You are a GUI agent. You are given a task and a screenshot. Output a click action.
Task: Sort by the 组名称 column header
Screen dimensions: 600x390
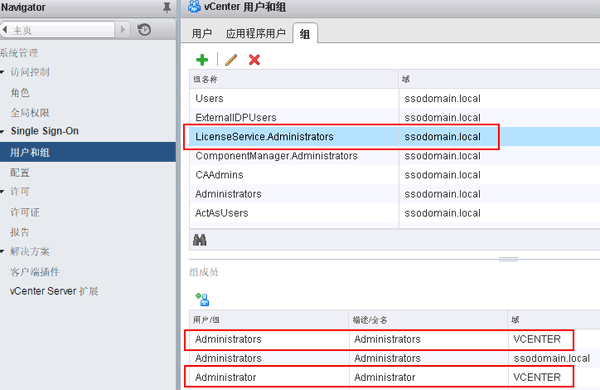[294, 79]
